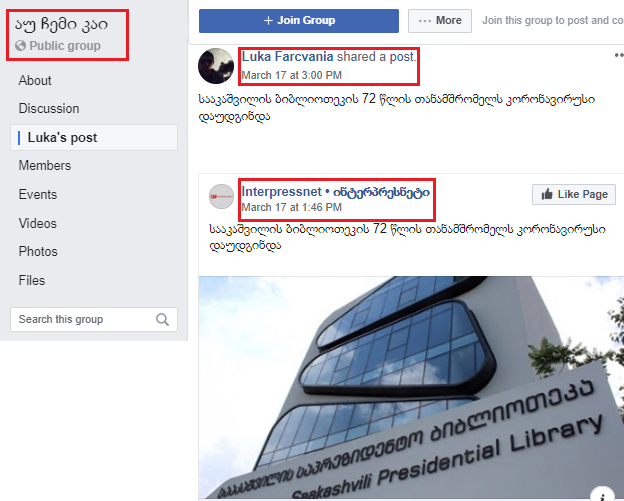This screenshot has width=624, height=501.
Task: Open the About section
Action: [35, 80]
